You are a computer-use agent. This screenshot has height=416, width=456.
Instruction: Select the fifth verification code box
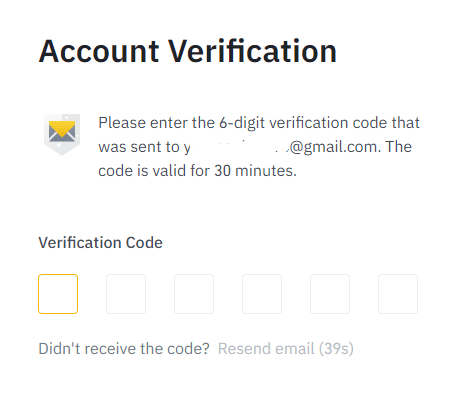point(330,294)
